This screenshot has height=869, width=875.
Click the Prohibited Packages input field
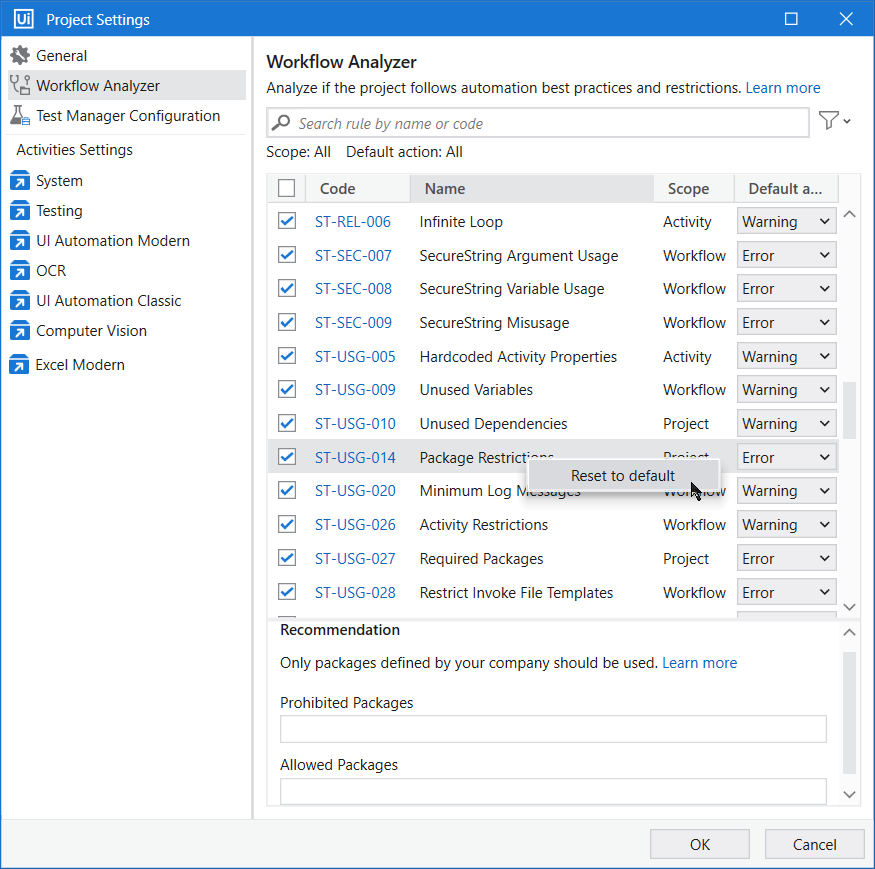point(553,729)
